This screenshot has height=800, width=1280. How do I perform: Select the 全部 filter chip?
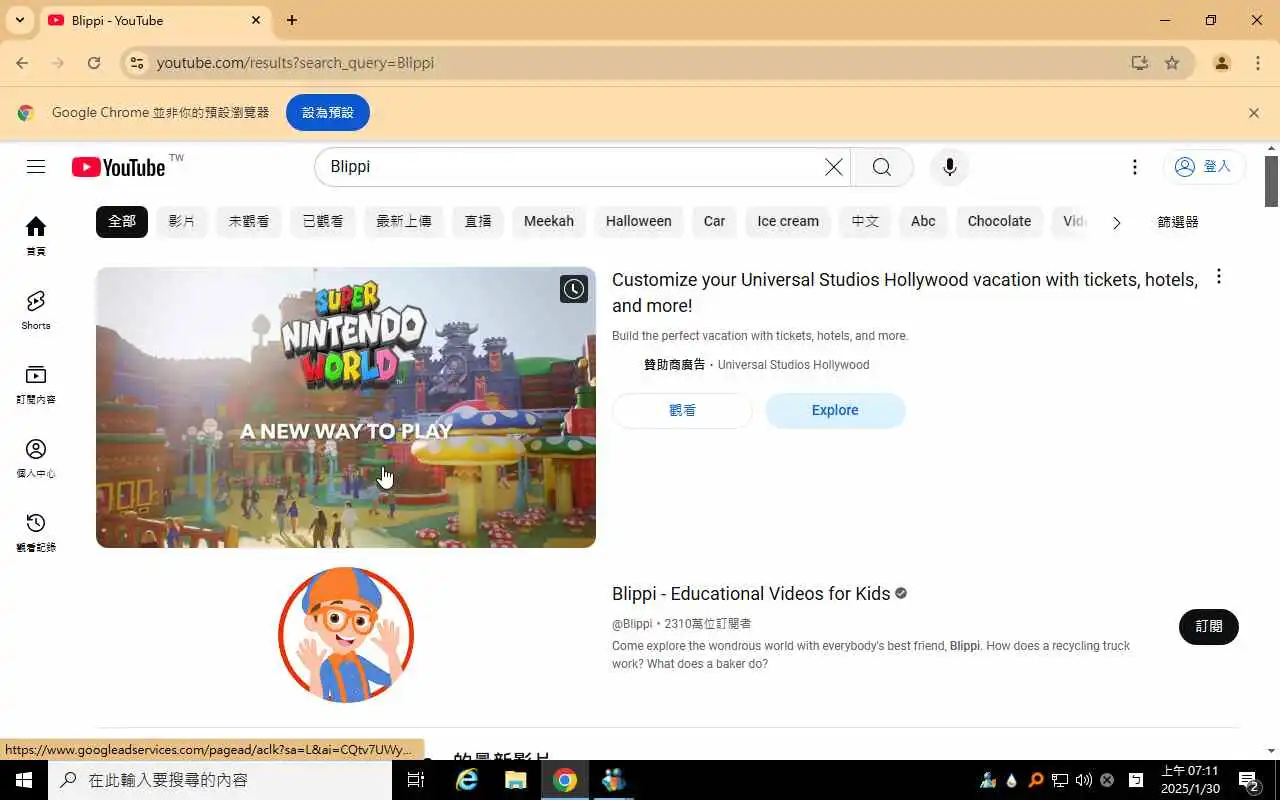coord(122,222)
